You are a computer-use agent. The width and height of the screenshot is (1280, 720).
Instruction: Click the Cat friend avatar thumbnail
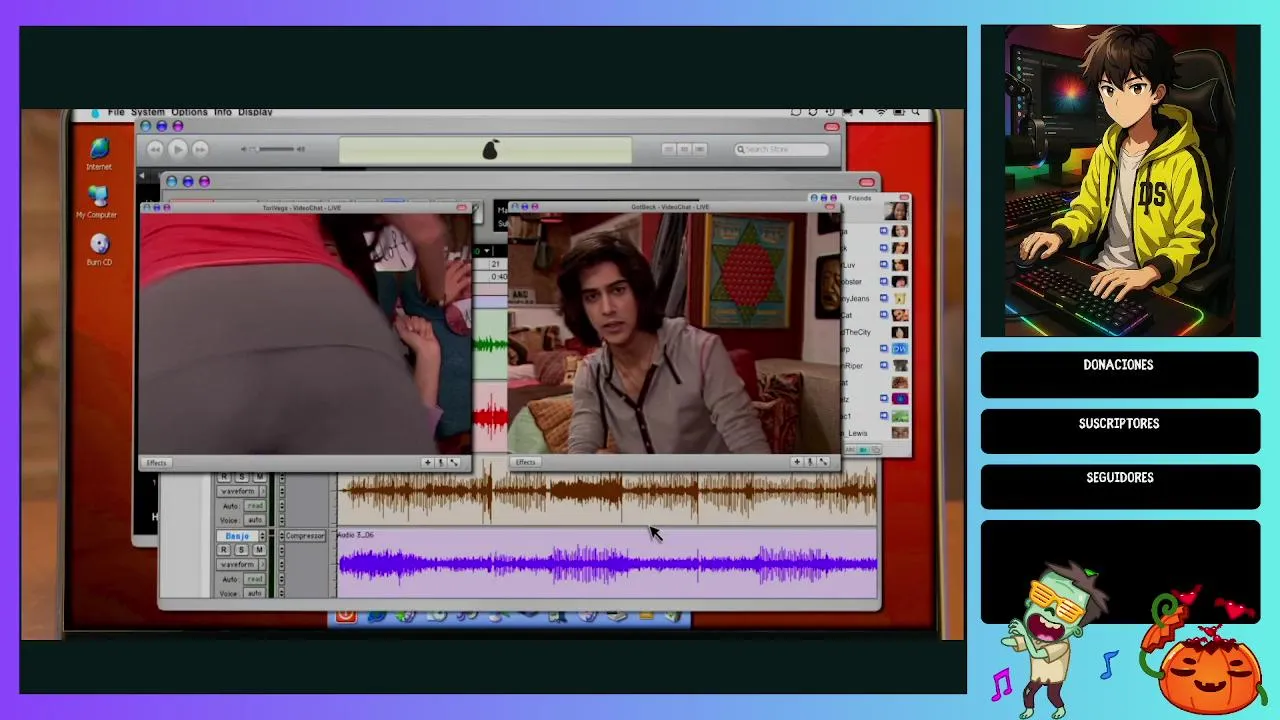pyautogui.click(x=900, y=315)
